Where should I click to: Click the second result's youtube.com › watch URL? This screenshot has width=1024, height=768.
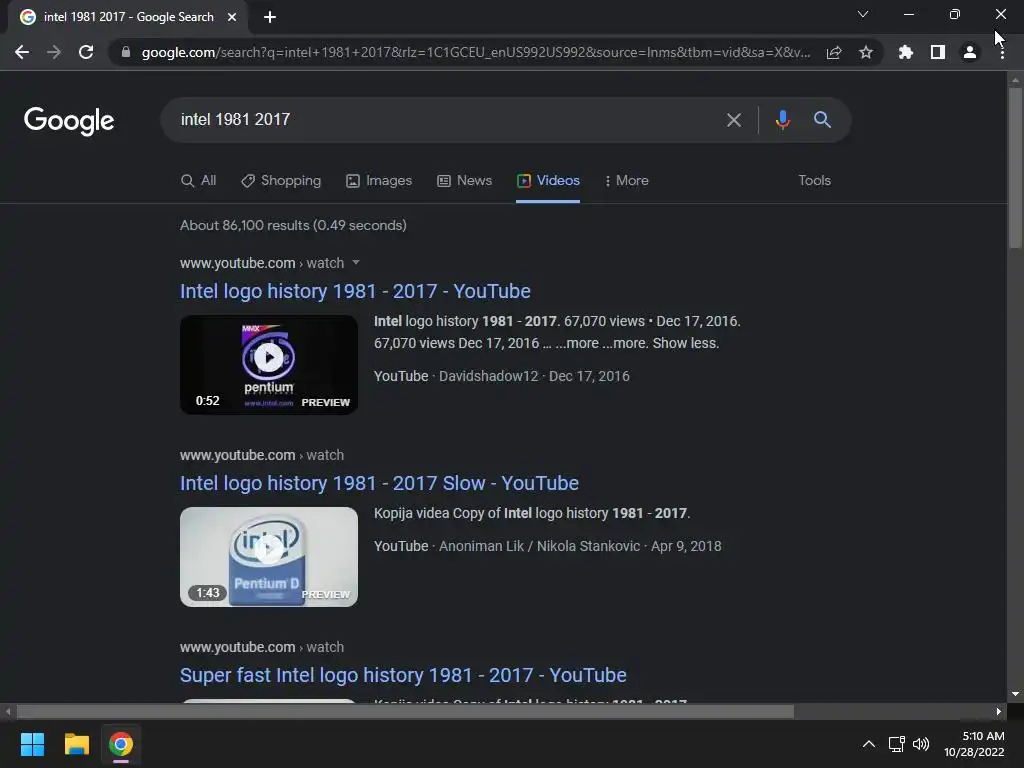pyautogui.click(x=262, y=455)
